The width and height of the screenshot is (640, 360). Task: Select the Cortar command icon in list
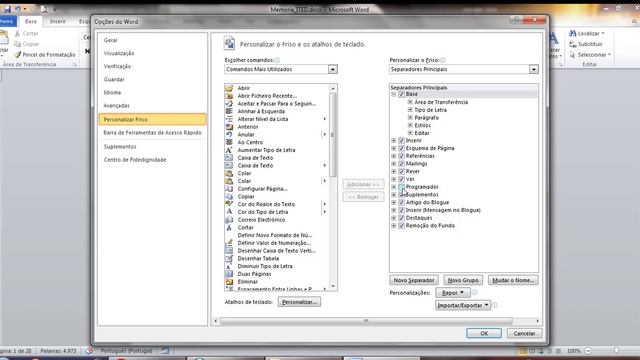(229, 227)
